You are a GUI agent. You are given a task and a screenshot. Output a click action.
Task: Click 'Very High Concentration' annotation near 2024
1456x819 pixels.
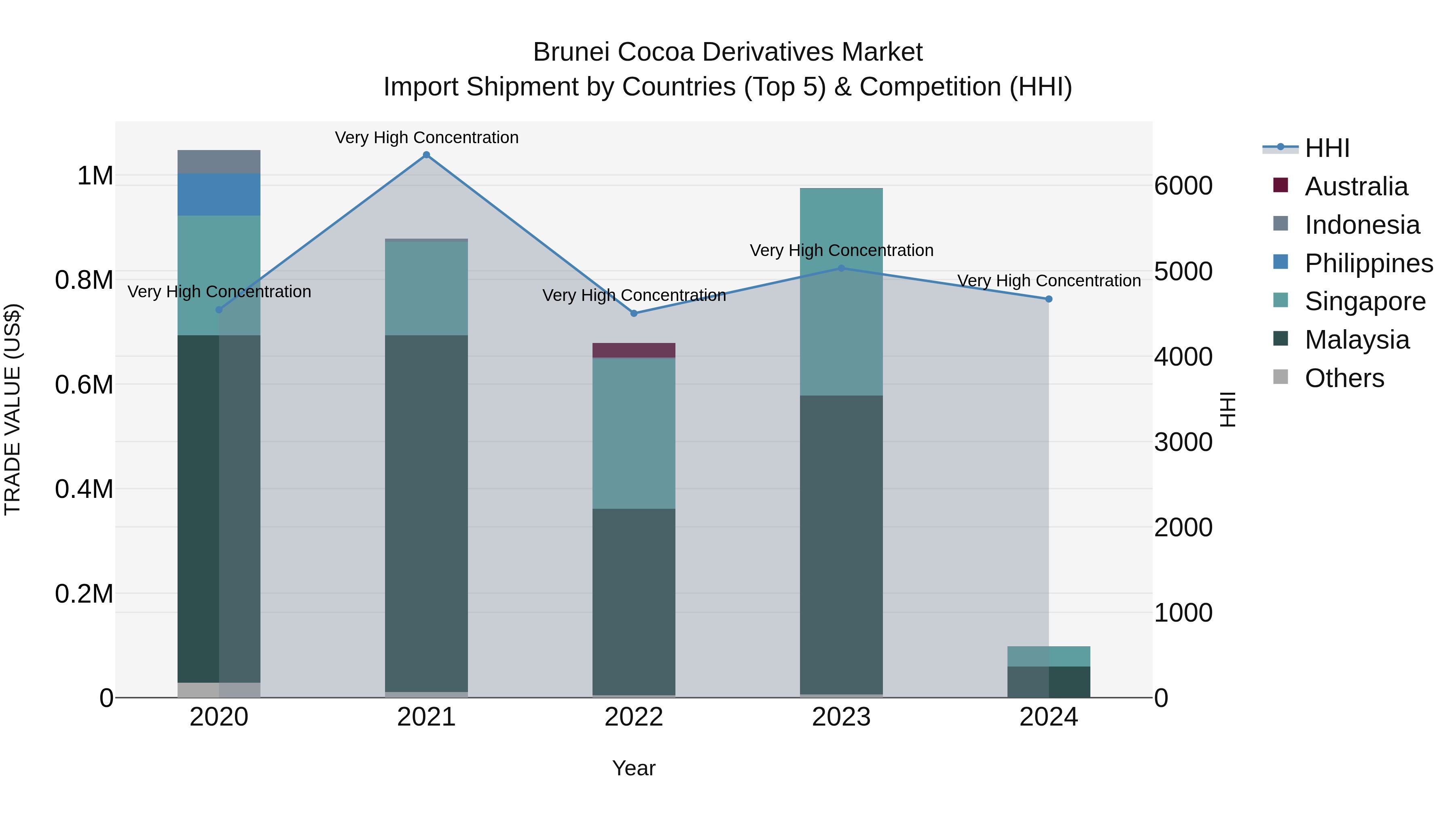coord(1049,281)
